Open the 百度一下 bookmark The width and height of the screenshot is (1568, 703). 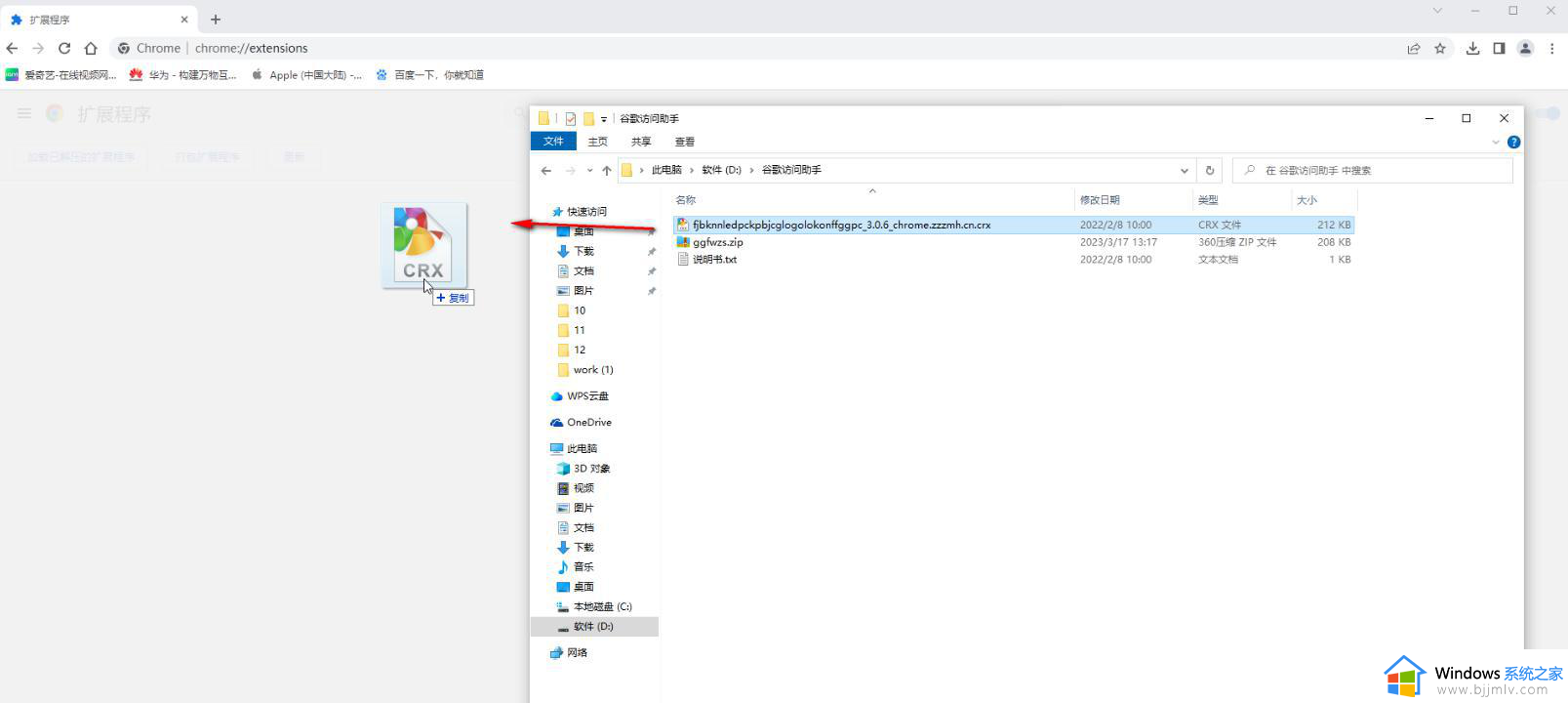click(x=429, y=75)
